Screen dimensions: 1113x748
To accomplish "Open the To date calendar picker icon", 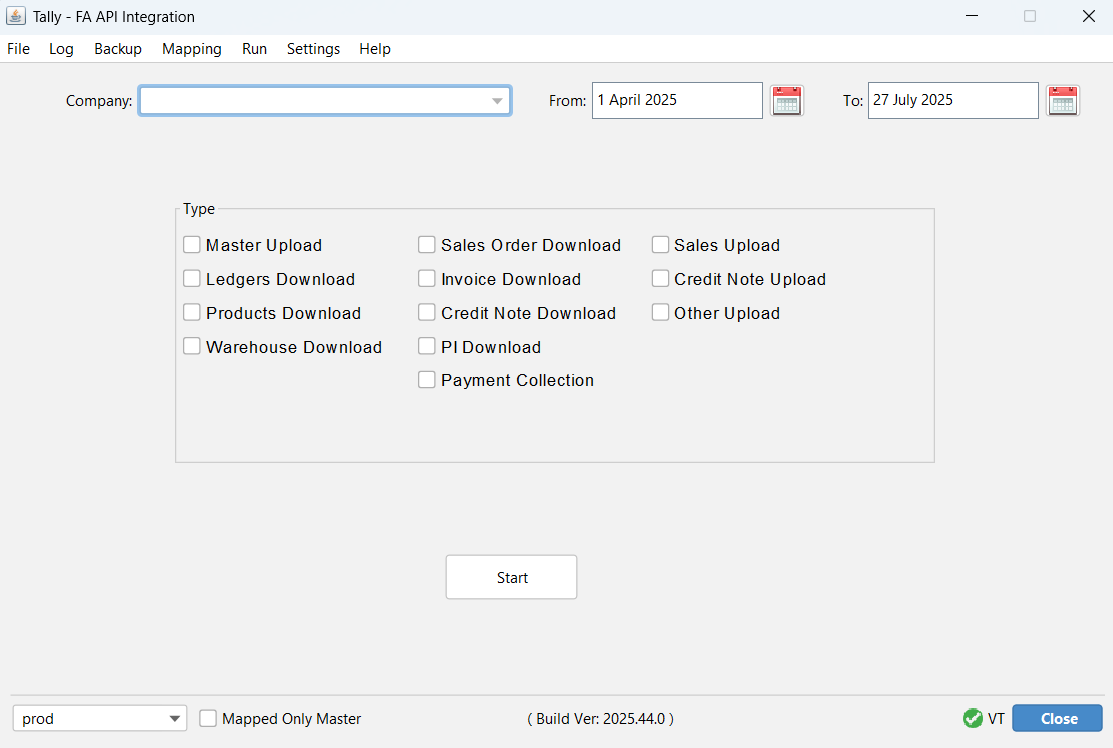I will (x=1062, y=100).
